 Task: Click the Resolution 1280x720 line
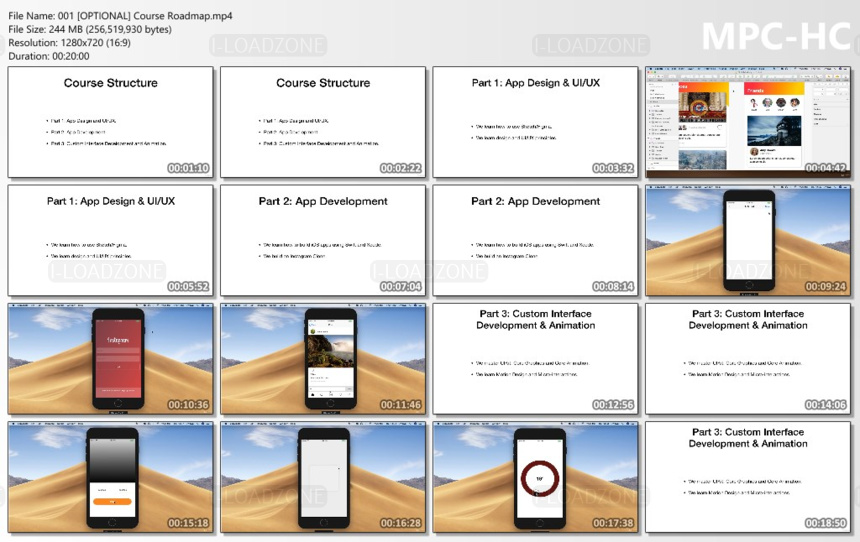click(69, 43)
